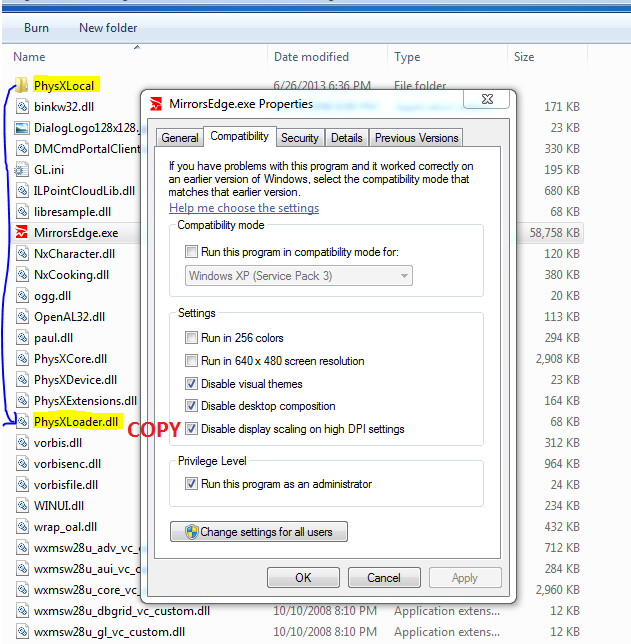Viewport: 631px width, 644px height.
Task: Open the Windows XP (Service Pack 3) dropdown
Action: (x=299, y=276)
